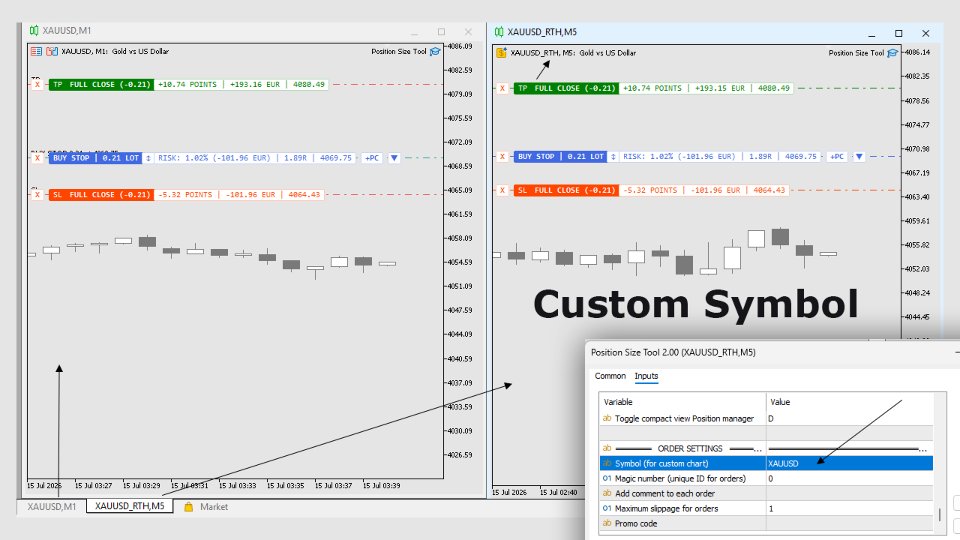Switch to the XAUUSD_RTH,M5 chart tab

(x=129, y=506)
